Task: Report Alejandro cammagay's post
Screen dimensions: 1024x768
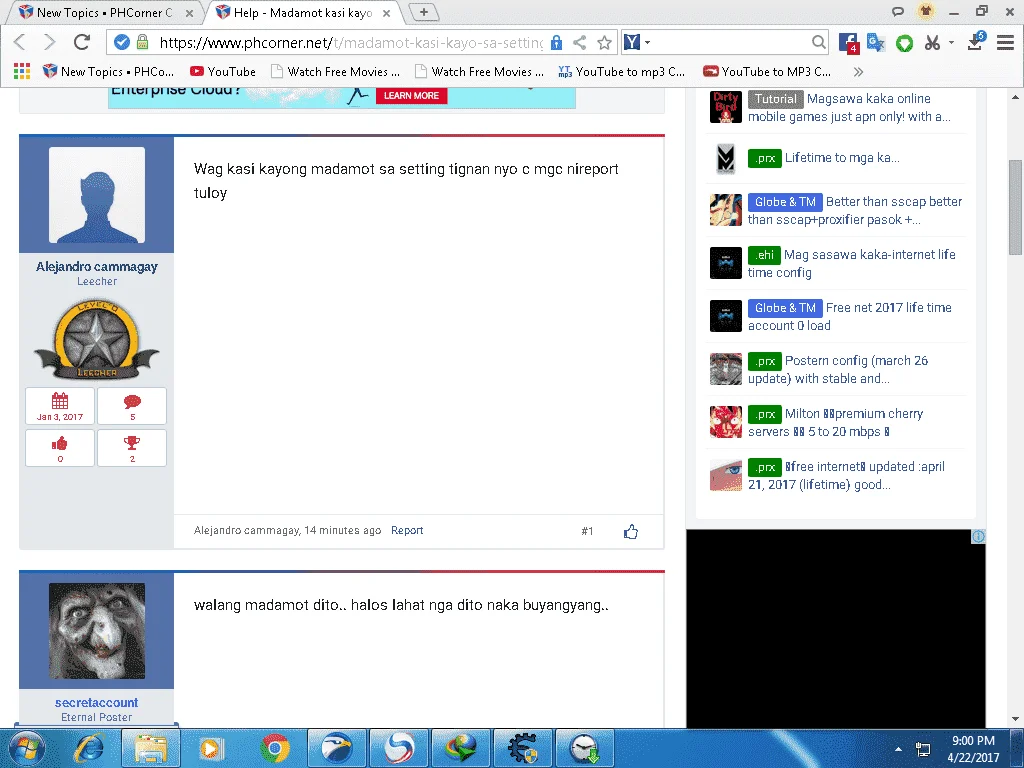Action: pos(407,530)
